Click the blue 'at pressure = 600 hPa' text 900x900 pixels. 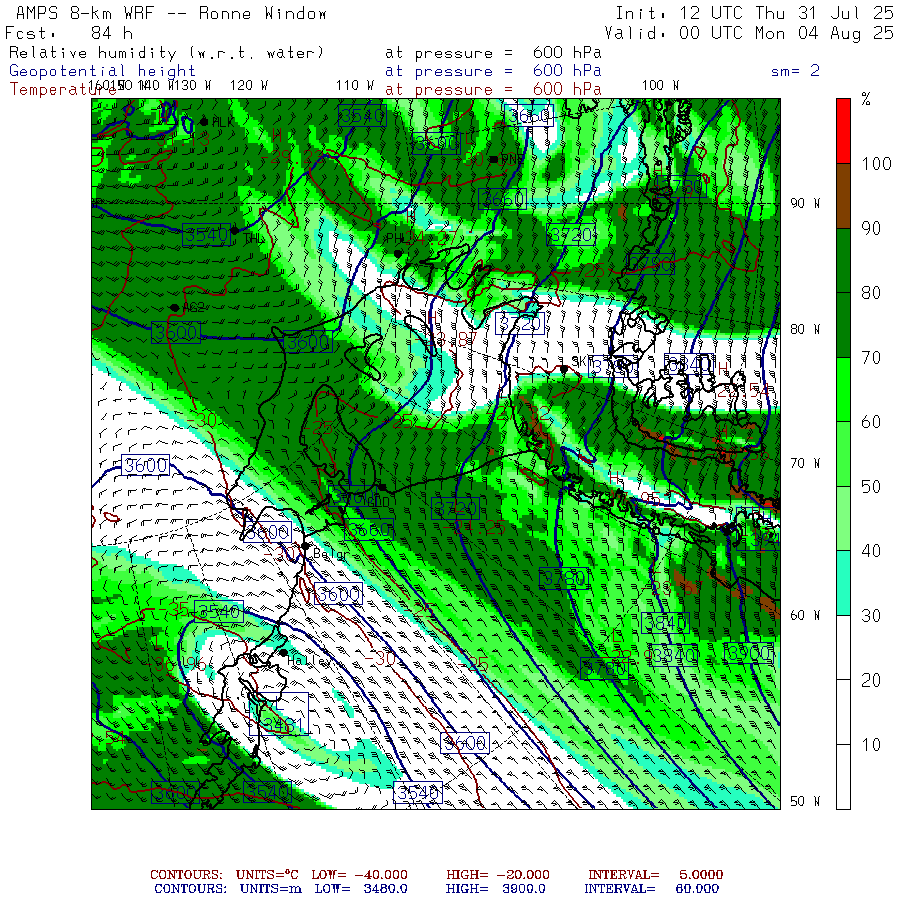click(494, 71)
